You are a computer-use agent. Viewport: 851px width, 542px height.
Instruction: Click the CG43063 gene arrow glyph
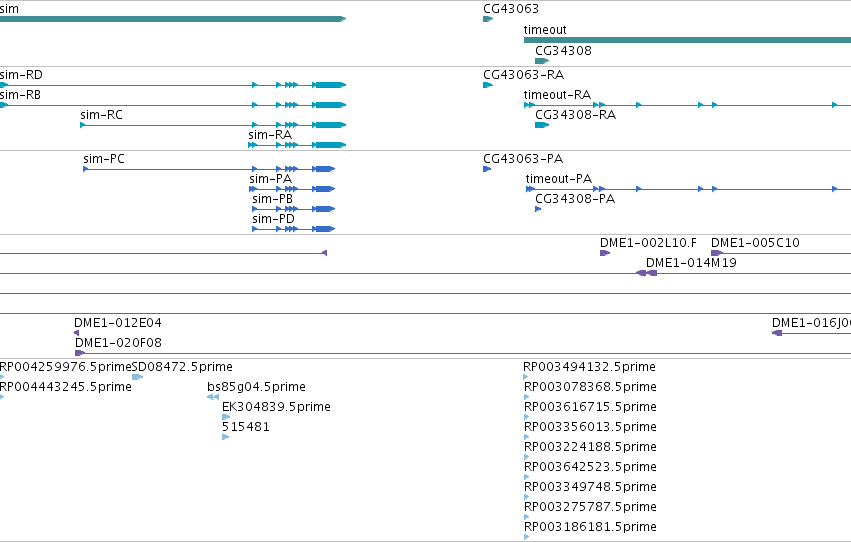488,19
